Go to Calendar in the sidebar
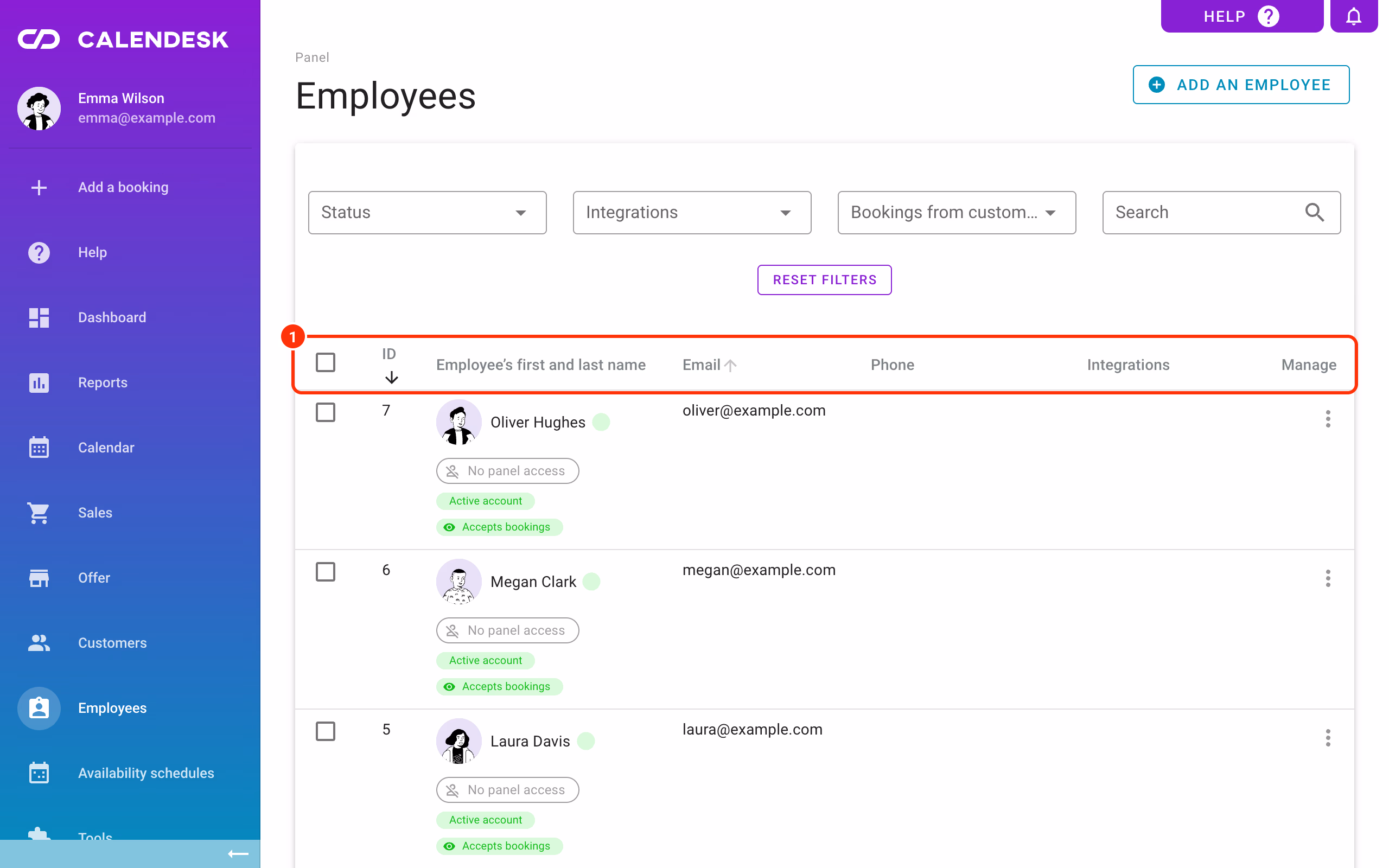The image size is (1389, 868). coord(130,447)
